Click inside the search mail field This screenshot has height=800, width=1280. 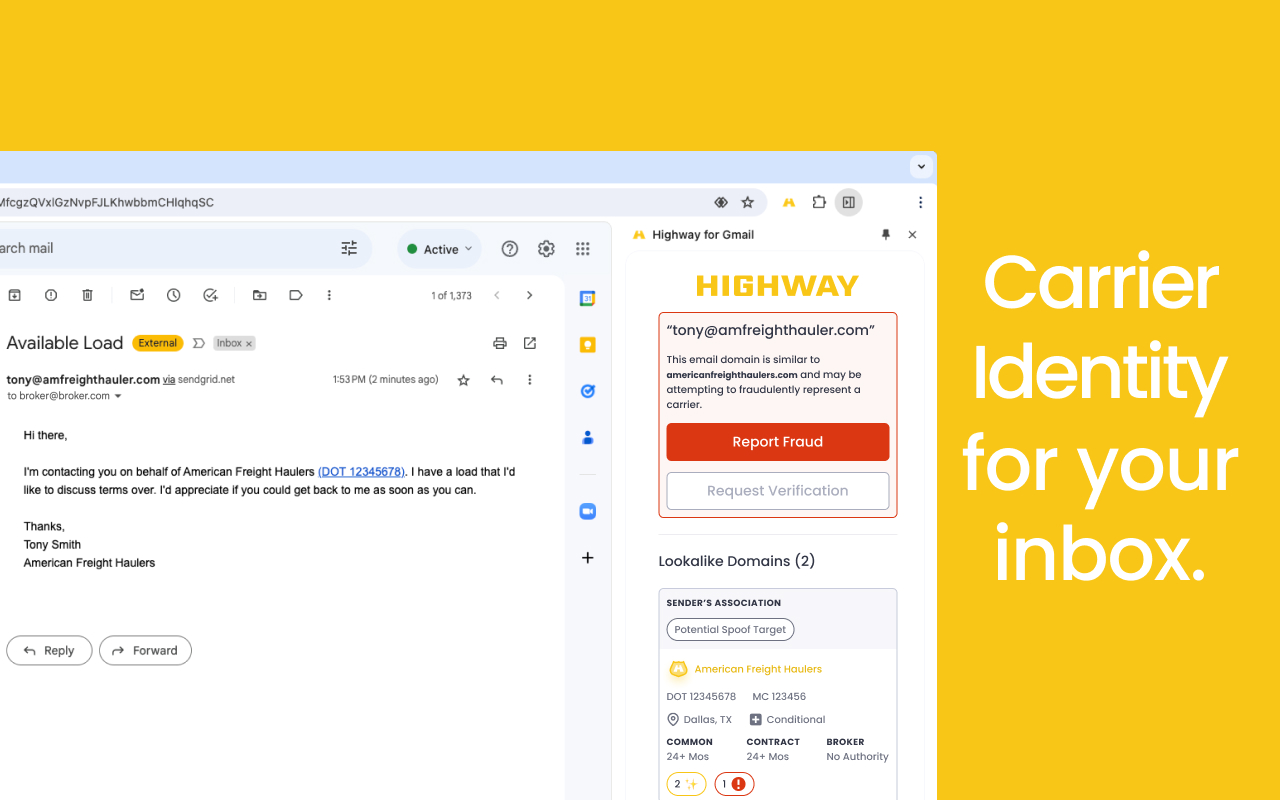[150, 247]
